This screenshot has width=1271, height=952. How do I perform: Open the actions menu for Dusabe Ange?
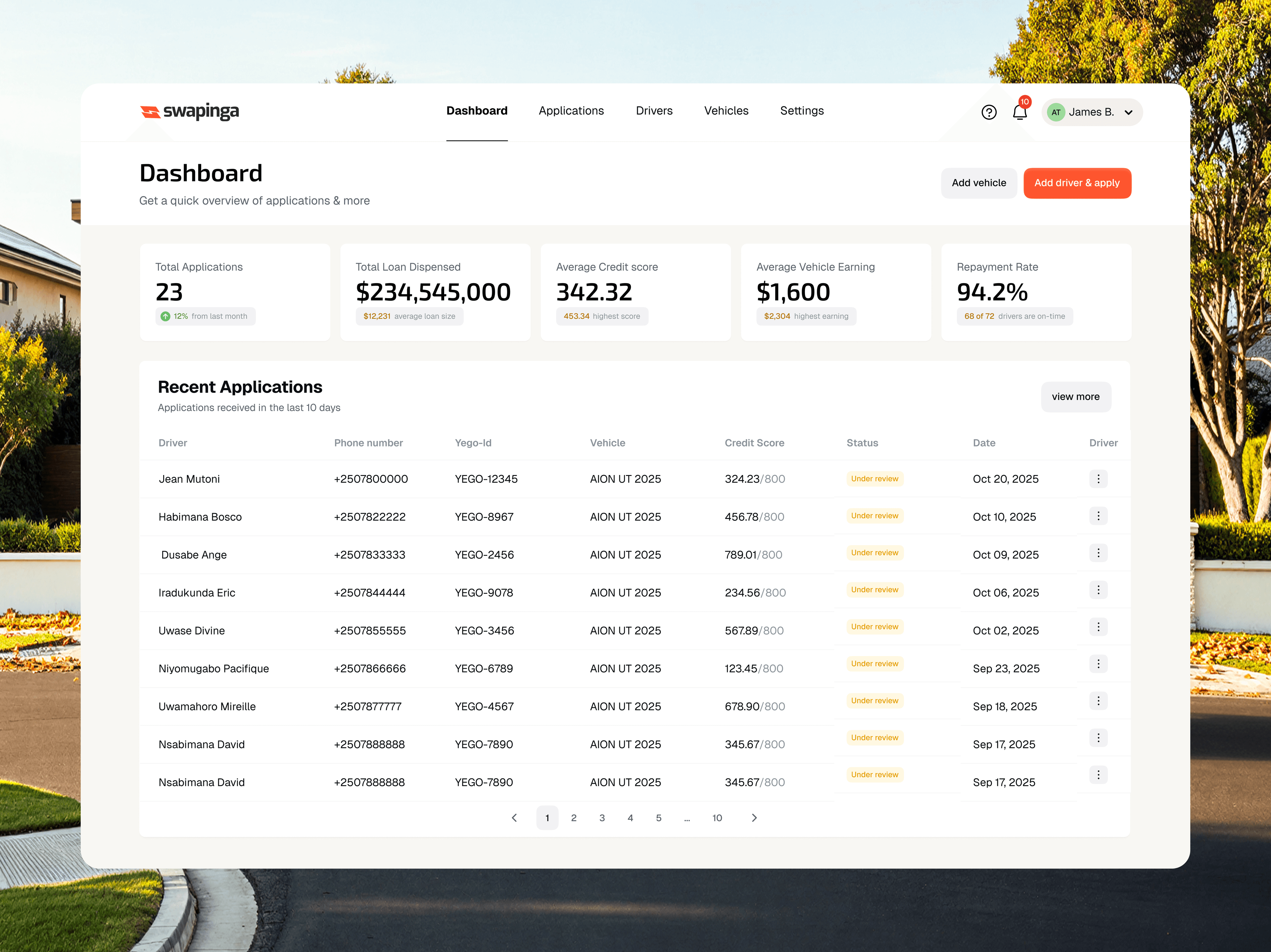click(x=1098, y=553)
